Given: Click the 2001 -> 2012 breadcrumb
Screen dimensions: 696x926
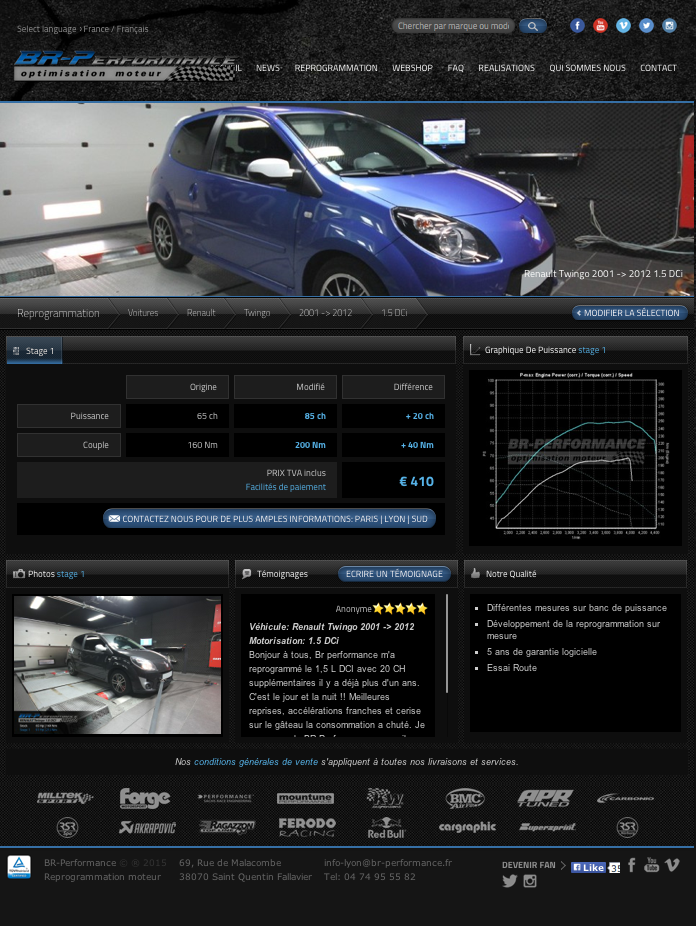Looking at the screenshot, I should click(x=325, y=313).
